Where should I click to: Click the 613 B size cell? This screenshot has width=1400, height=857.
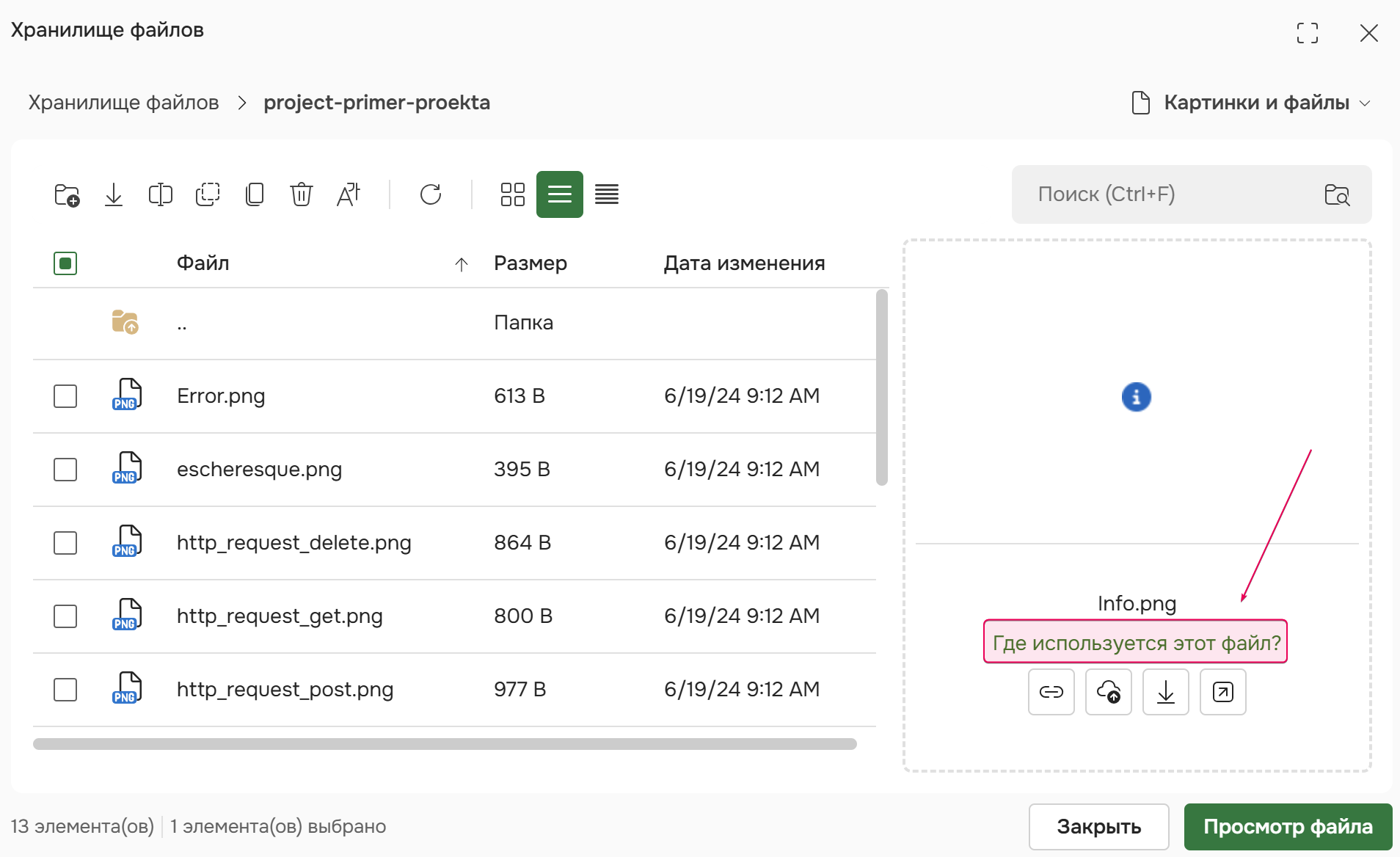[519, 396]
